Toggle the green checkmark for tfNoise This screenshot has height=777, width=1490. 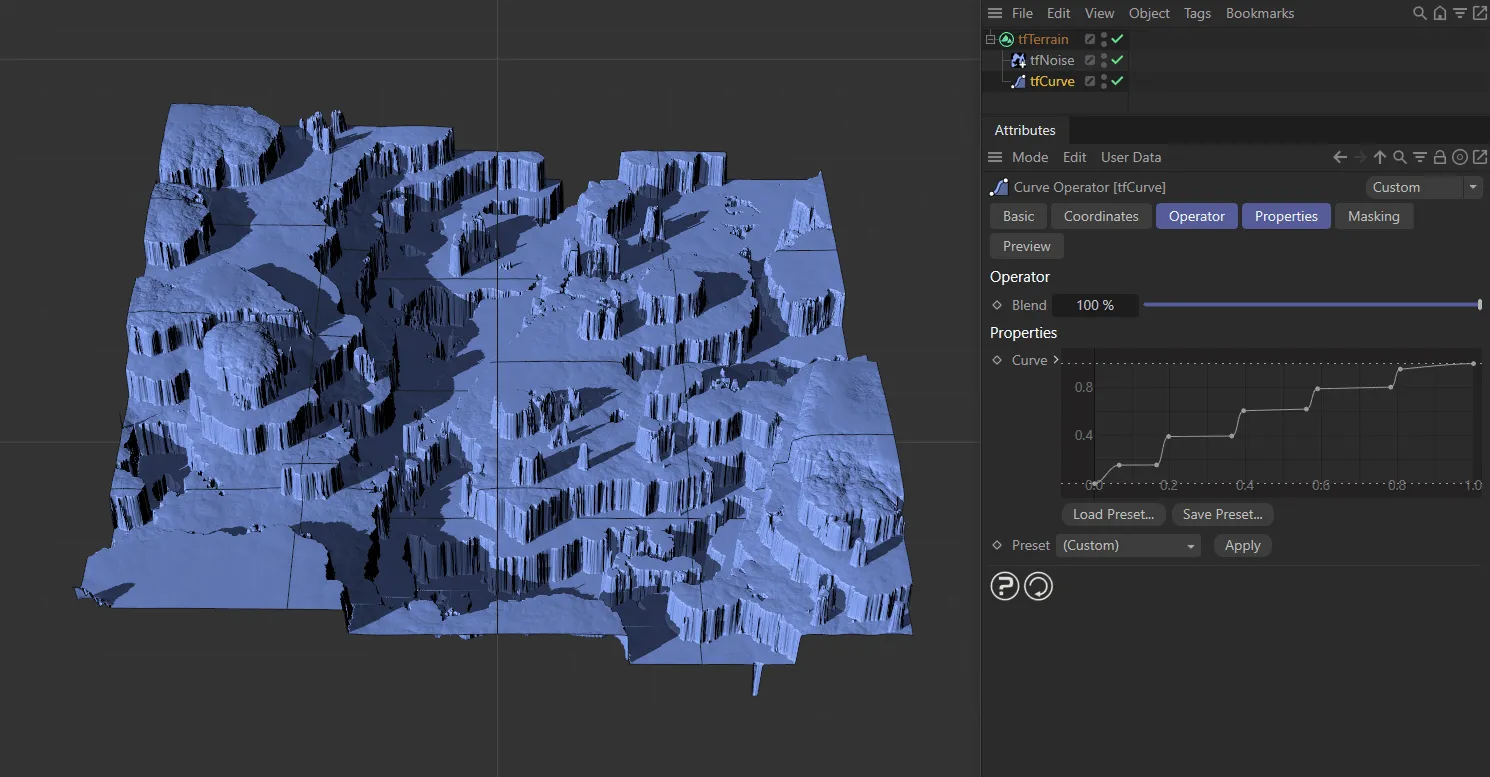(1117, 61)
